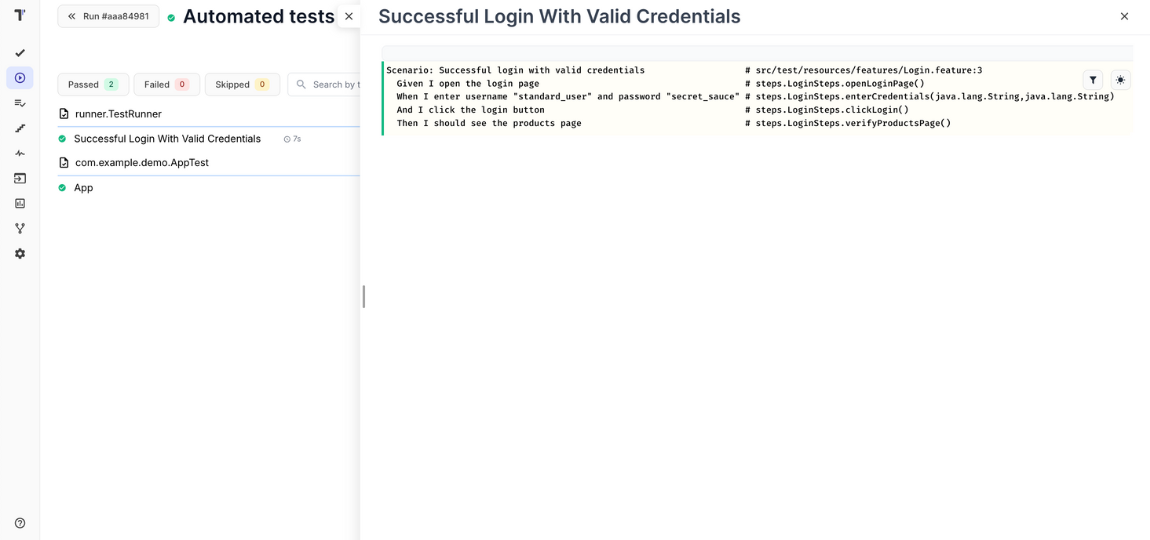Open the Pulse activity icon in the sidebar
This screenshot has height=540, width=1150.
tap(19, 153)
